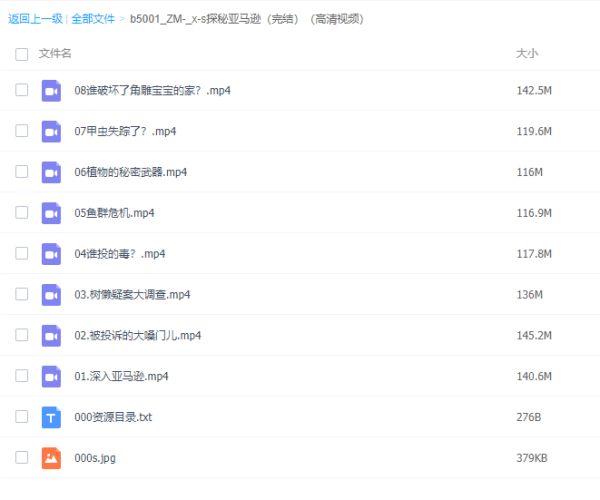The image size is (600, 500).
Task: Tick the checkbox for 000s.jpg
Action: [22, 459]
